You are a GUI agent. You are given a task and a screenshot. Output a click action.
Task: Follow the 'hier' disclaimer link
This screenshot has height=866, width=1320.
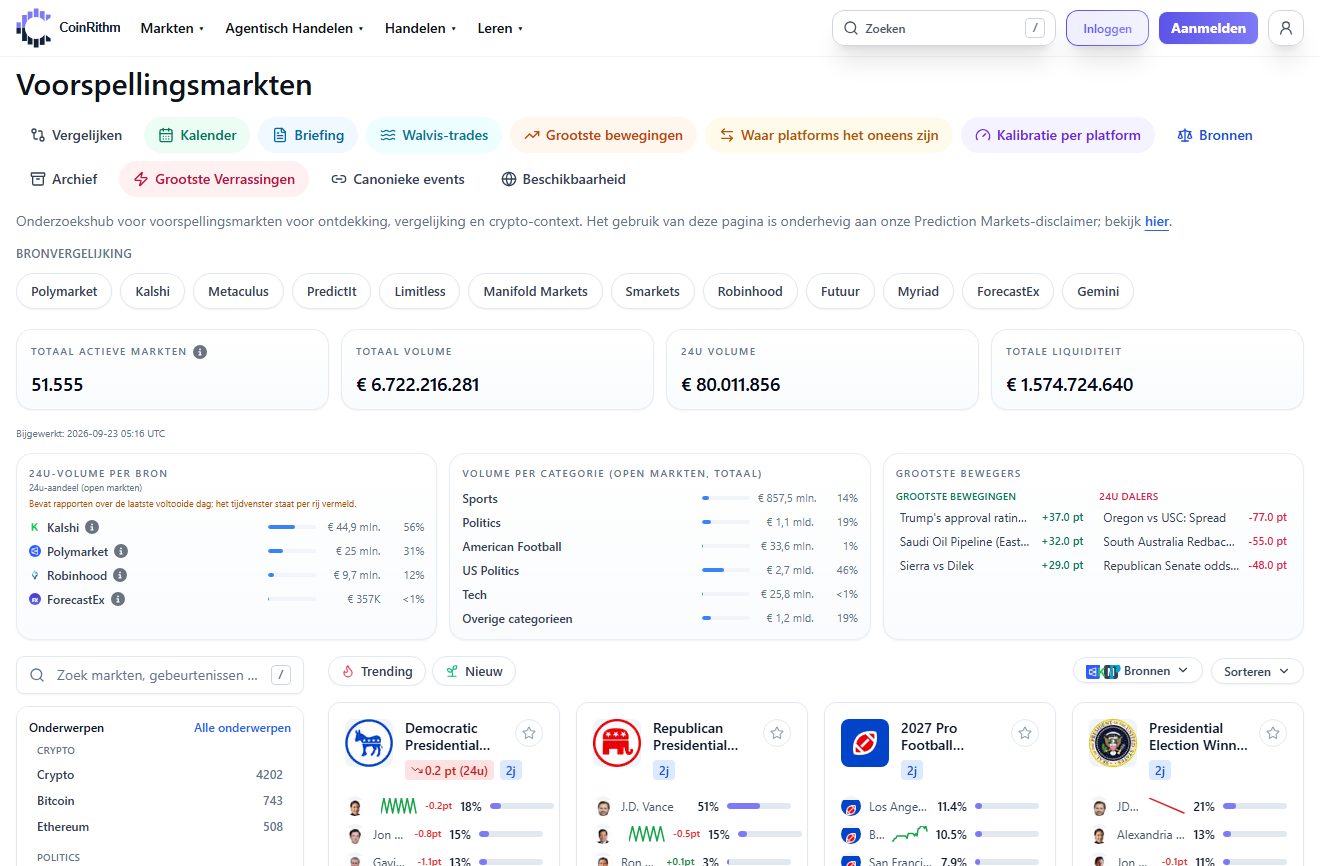coord(1157,221)
